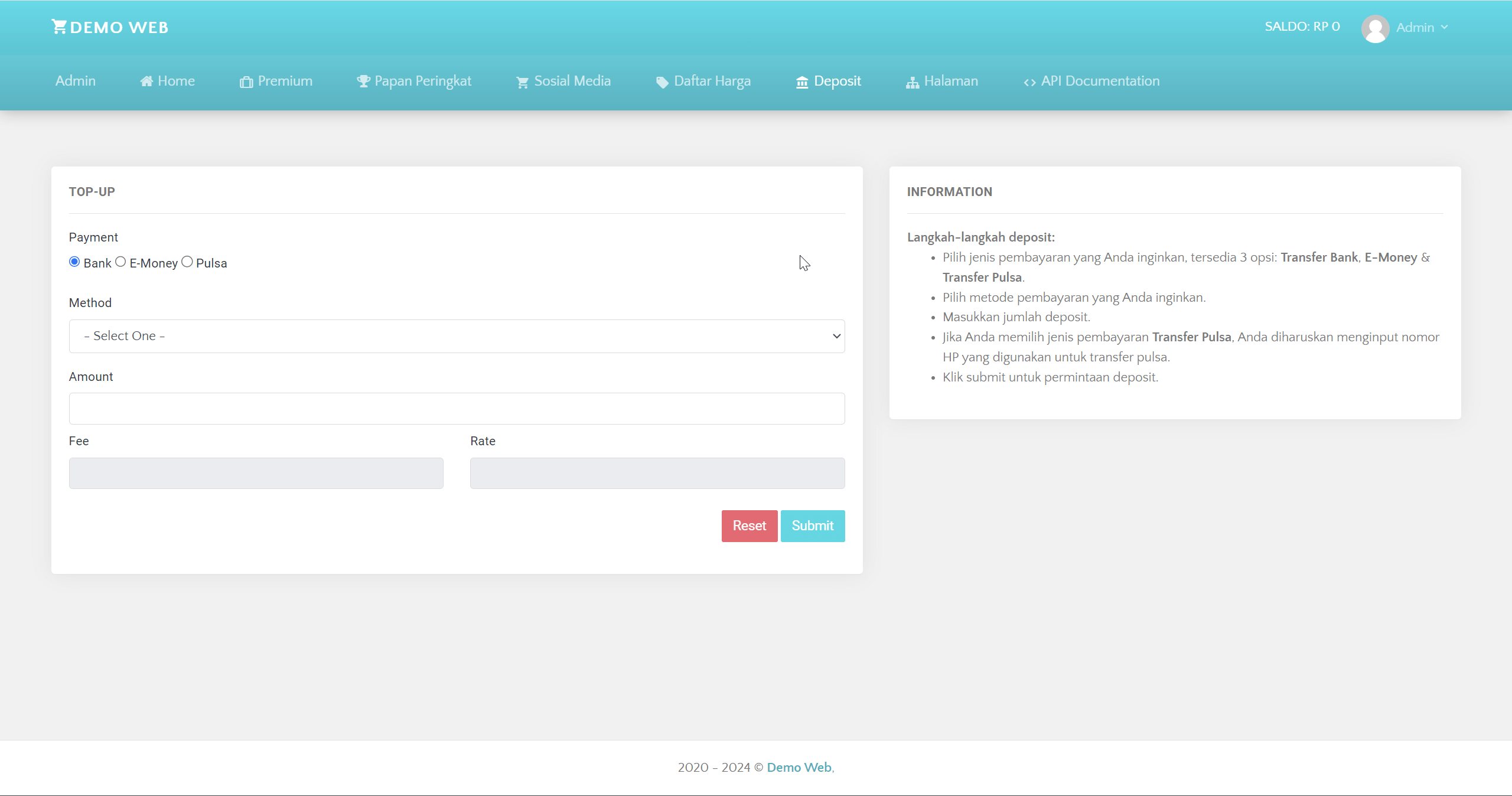Click the Sosial Media cart icon
1512x796 pixels.
point(522,81)
